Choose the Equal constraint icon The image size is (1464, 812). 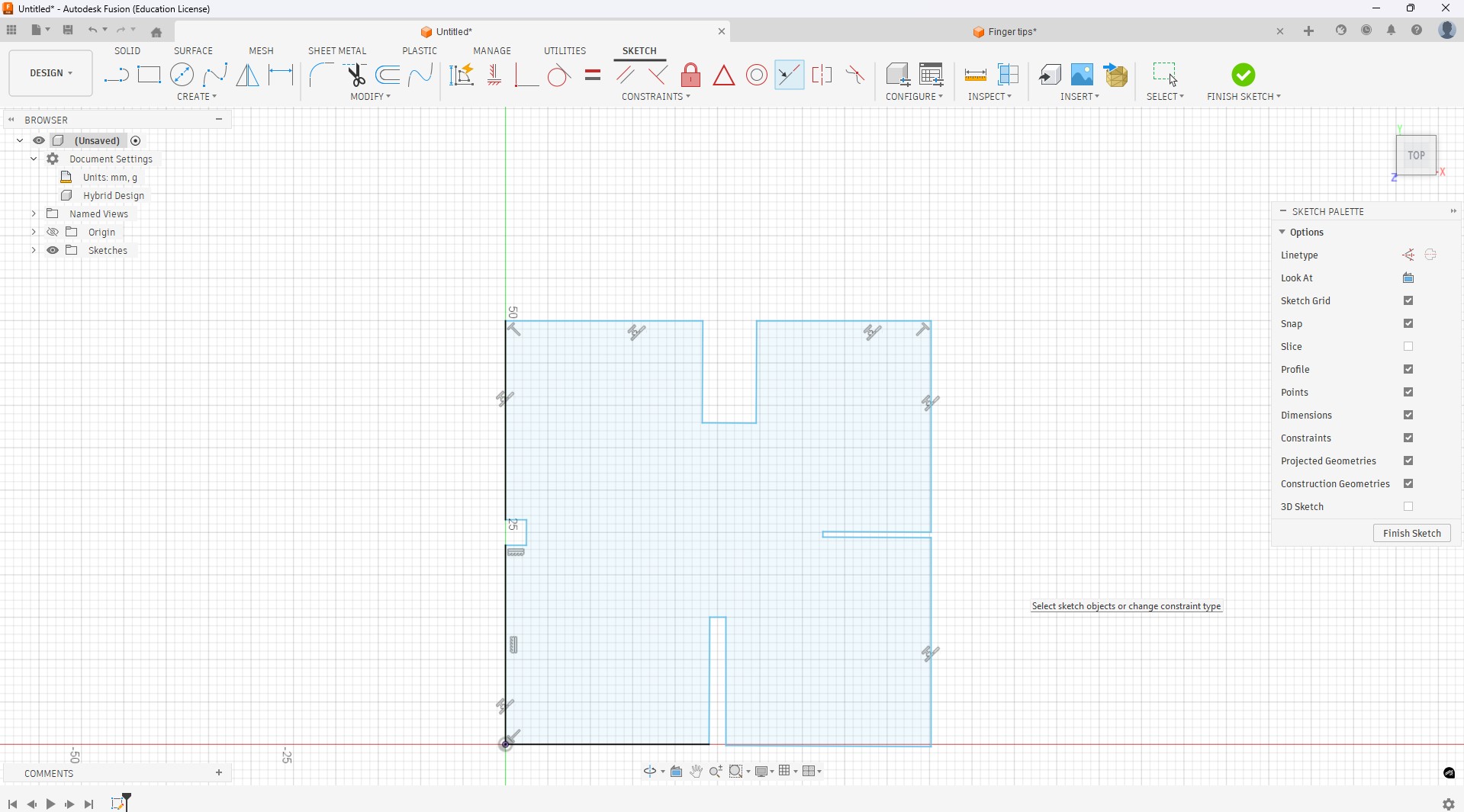[593, 75]
